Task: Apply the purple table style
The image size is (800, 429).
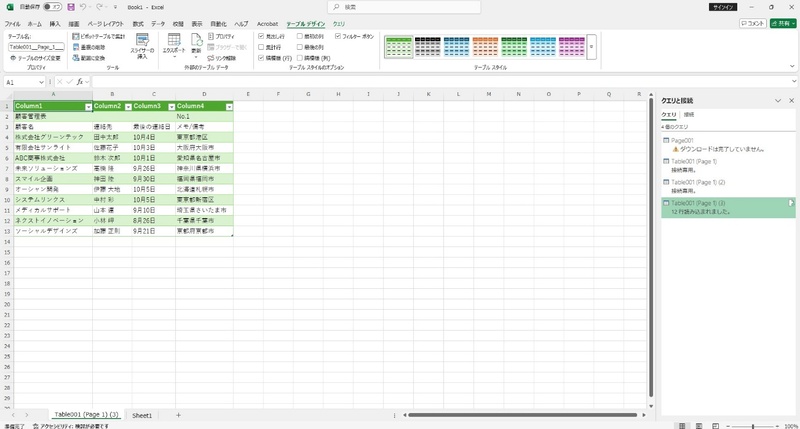Action: pos(572,47)
